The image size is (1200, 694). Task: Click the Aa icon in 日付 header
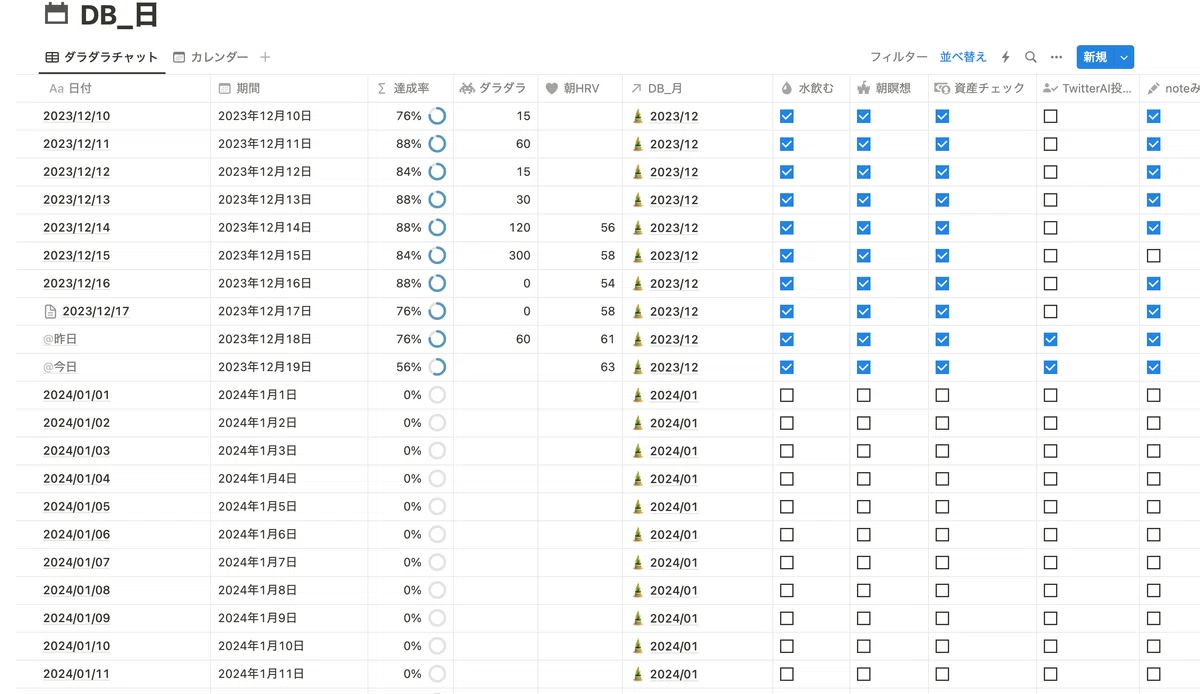point(56,88)
